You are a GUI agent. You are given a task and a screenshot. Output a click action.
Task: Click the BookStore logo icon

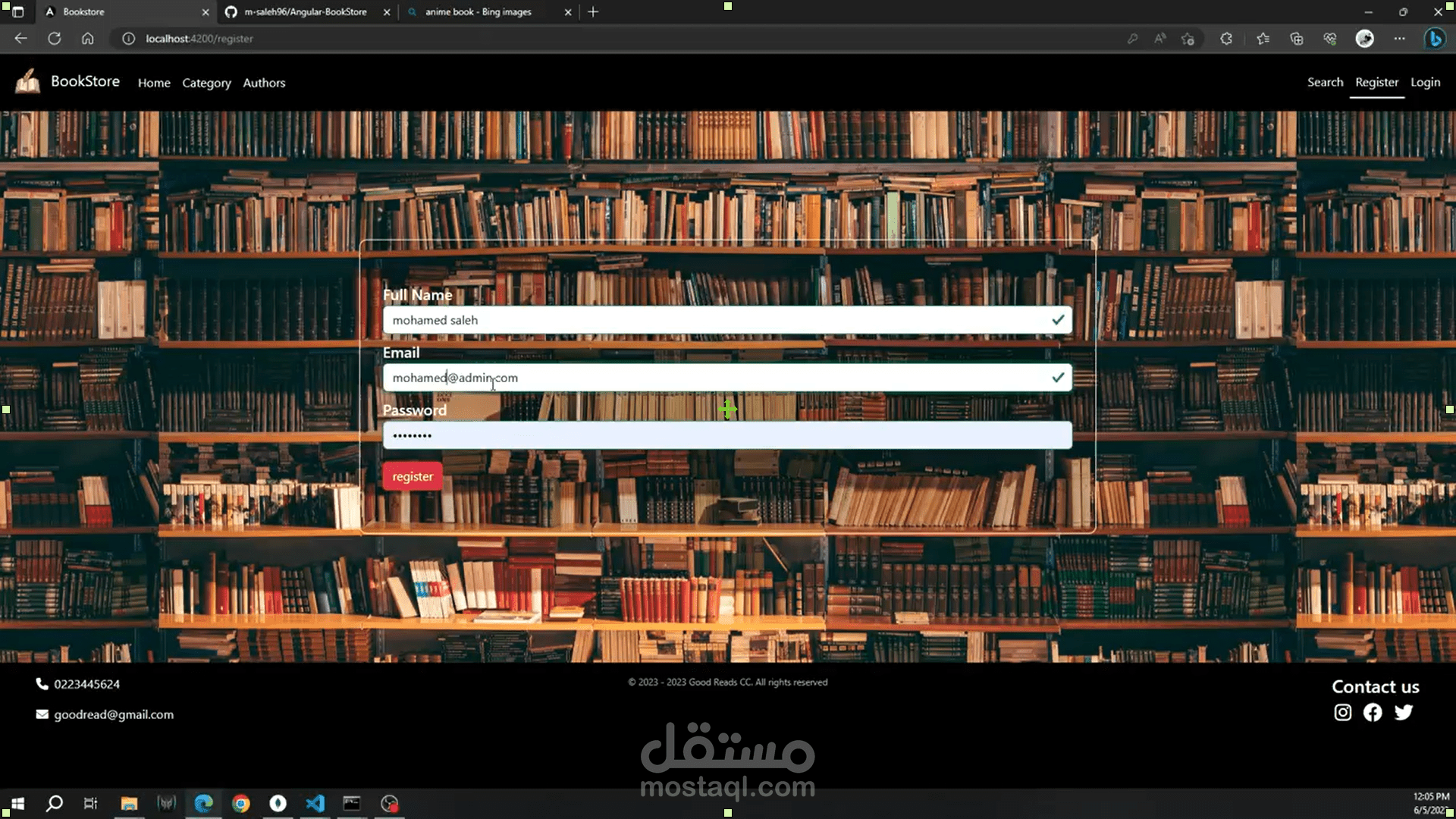coord(28,81)
